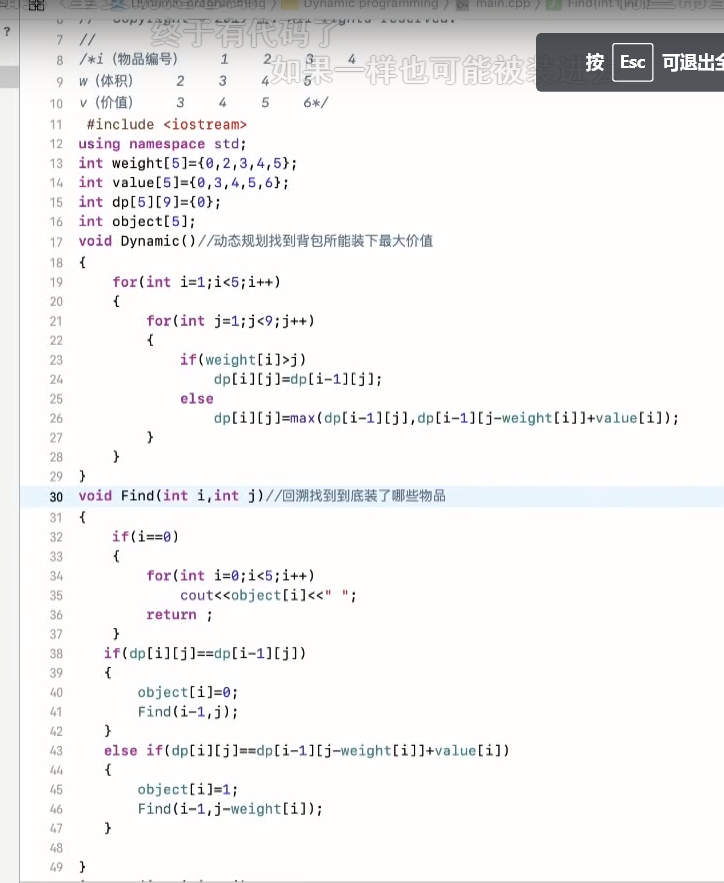Click in the "#include <iostream>" line
The width and height of the screenshot is (724, 883).
(x=167, y=124)
